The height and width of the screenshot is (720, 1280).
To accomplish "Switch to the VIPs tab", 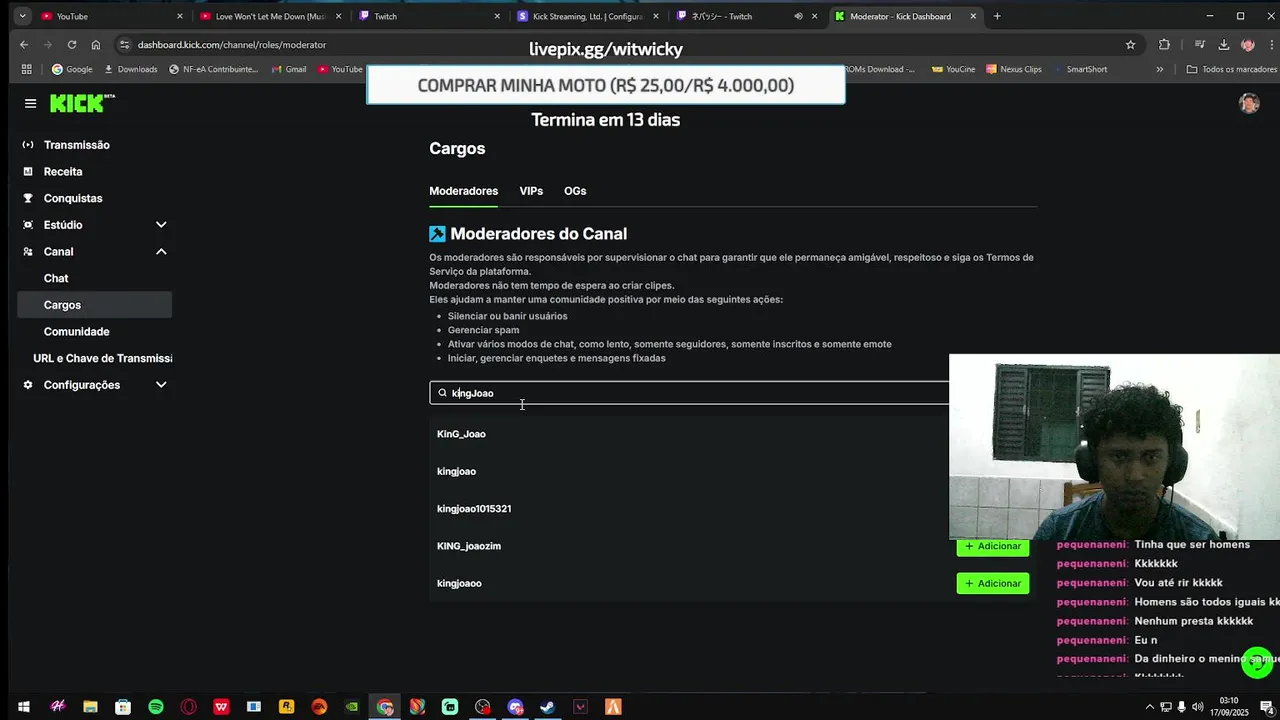I will [531, 191].
